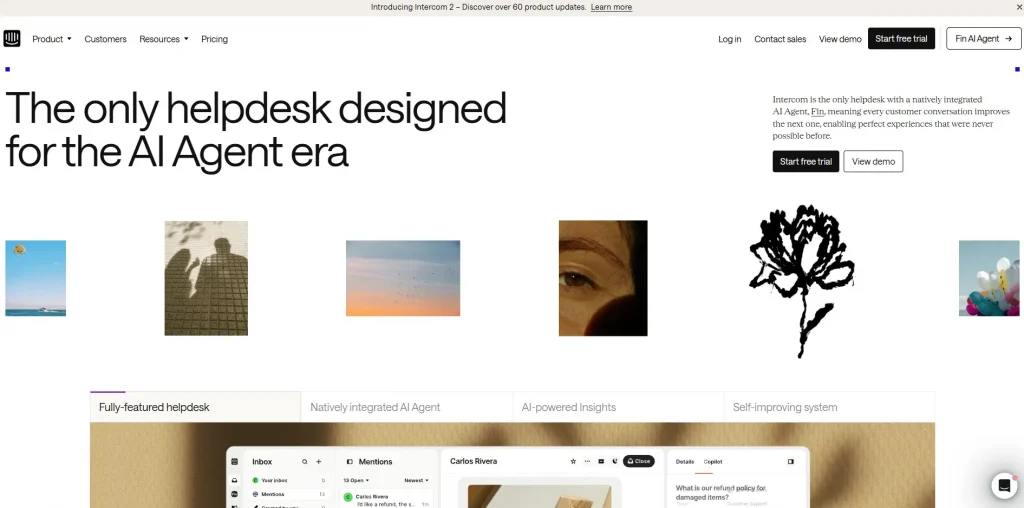Select Your inbox row in Inbox list
Image resolution: width=1024 pixels, height=508 pixels.
pyautogui.click(x=288, y=481)
